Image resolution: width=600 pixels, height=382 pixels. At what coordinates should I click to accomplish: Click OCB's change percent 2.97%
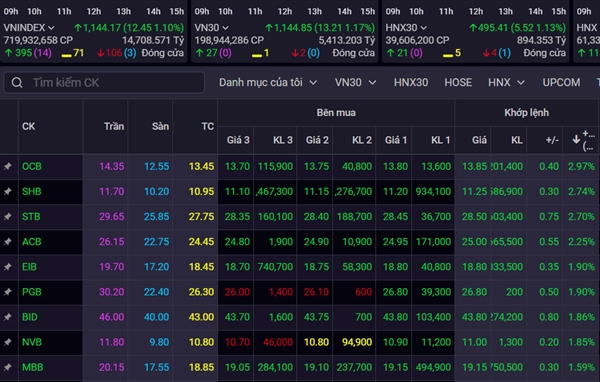(581, 167)
